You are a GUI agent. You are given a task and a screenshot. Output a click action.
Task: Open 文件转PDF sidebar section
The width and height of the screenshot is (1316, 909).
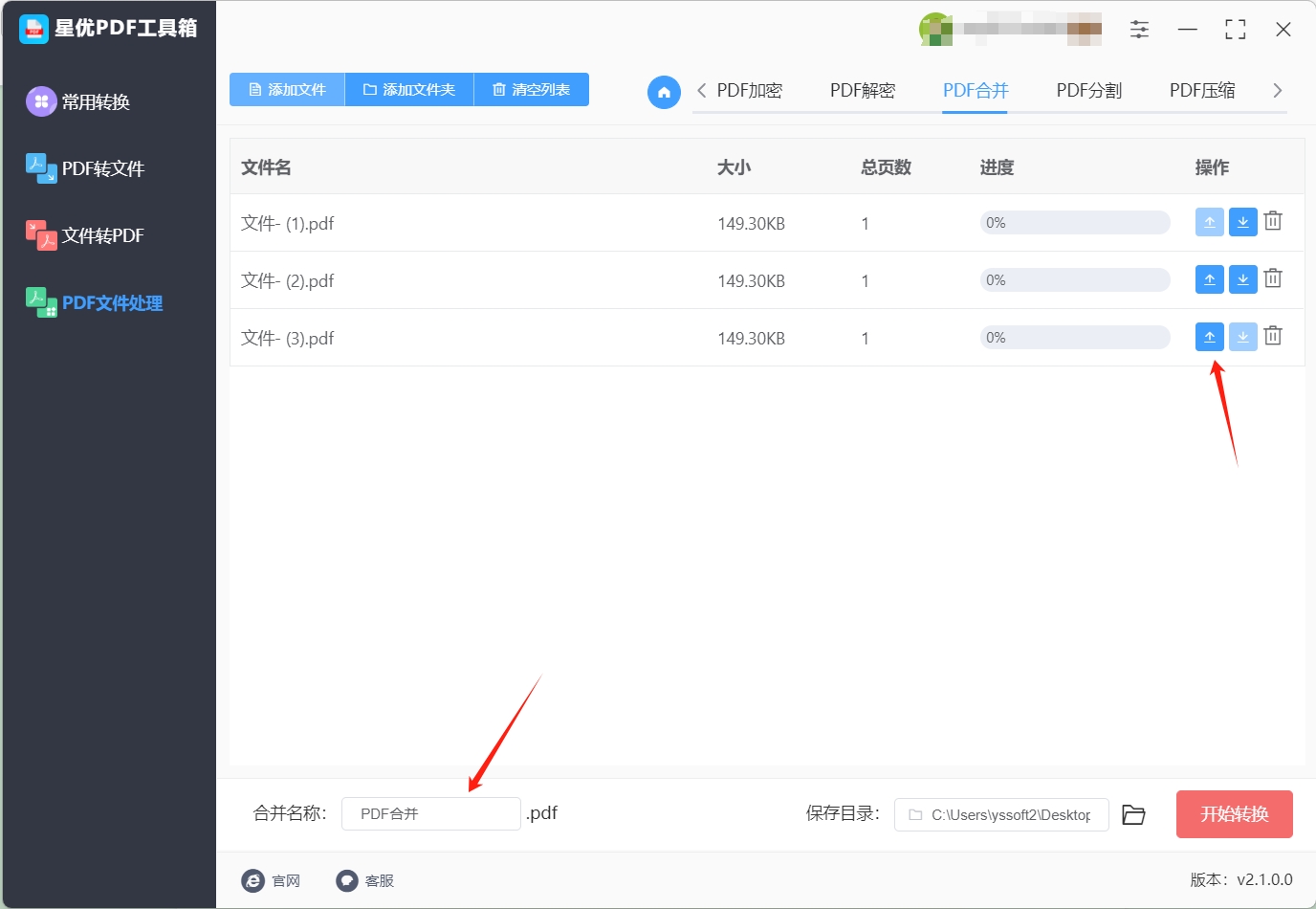[x=85, y=235]
